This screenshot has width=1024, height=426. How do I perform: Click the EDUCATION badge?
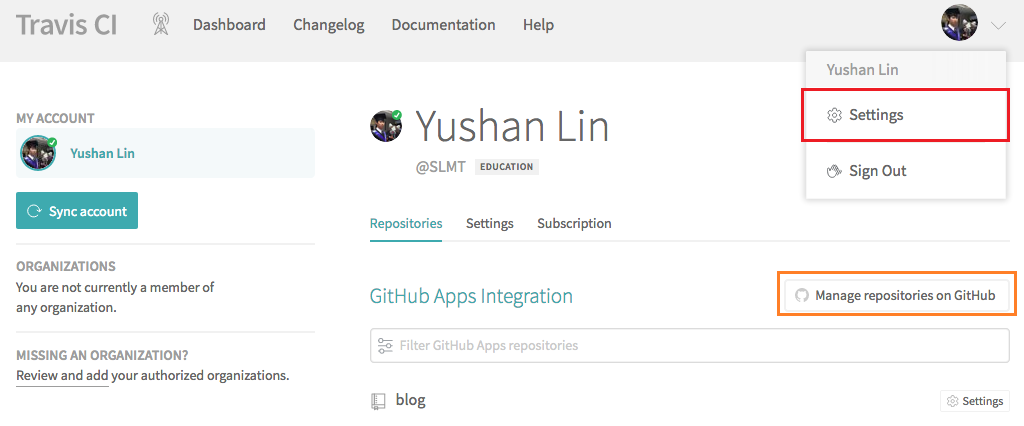pos(507,167)
